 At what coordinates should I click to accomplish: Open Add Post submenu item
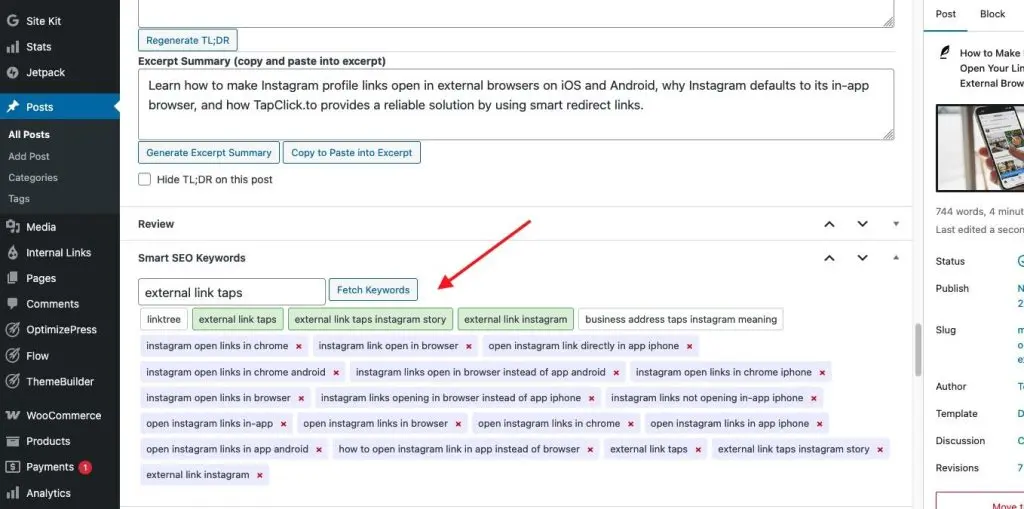(29, 156)
